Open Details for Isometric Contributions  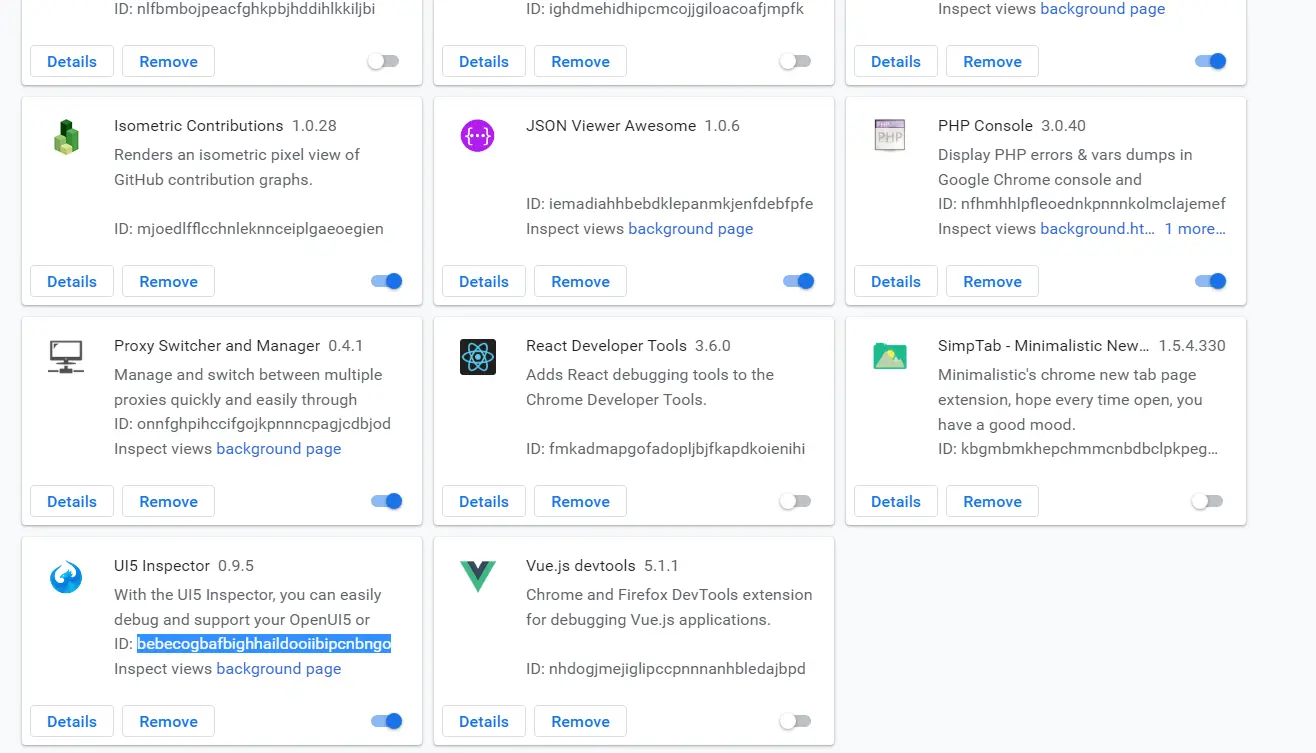click(x=72, y=281)
